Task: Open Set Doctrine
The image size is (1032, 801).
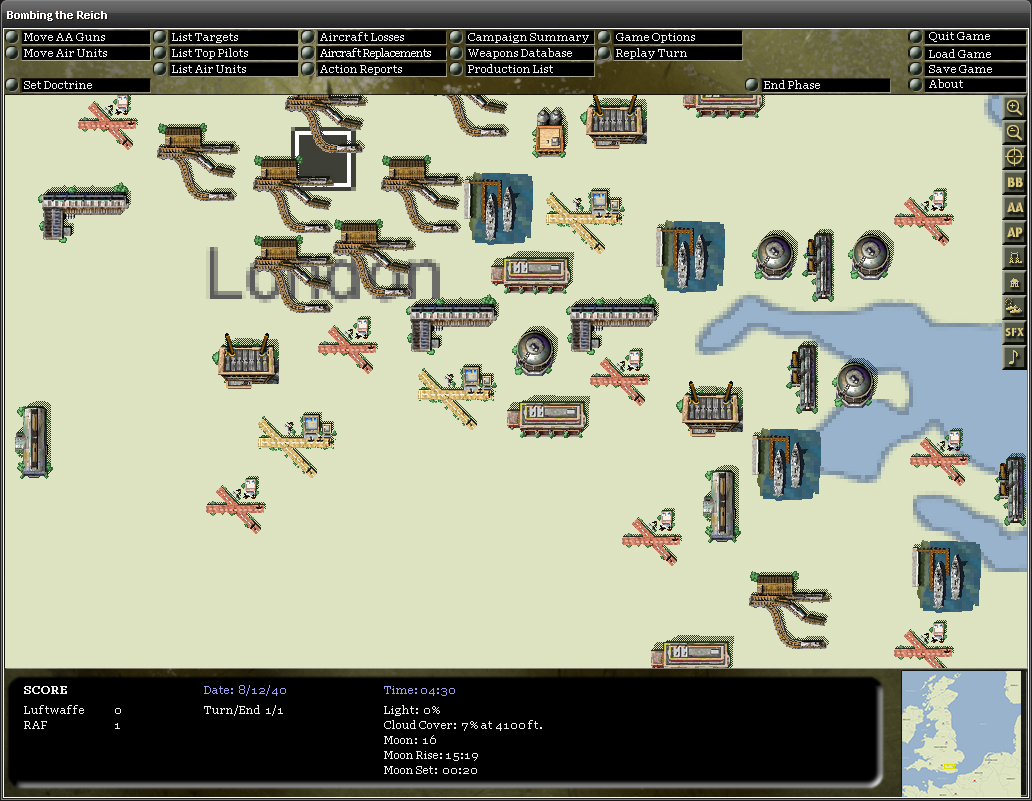Action: tap(78, 85)
